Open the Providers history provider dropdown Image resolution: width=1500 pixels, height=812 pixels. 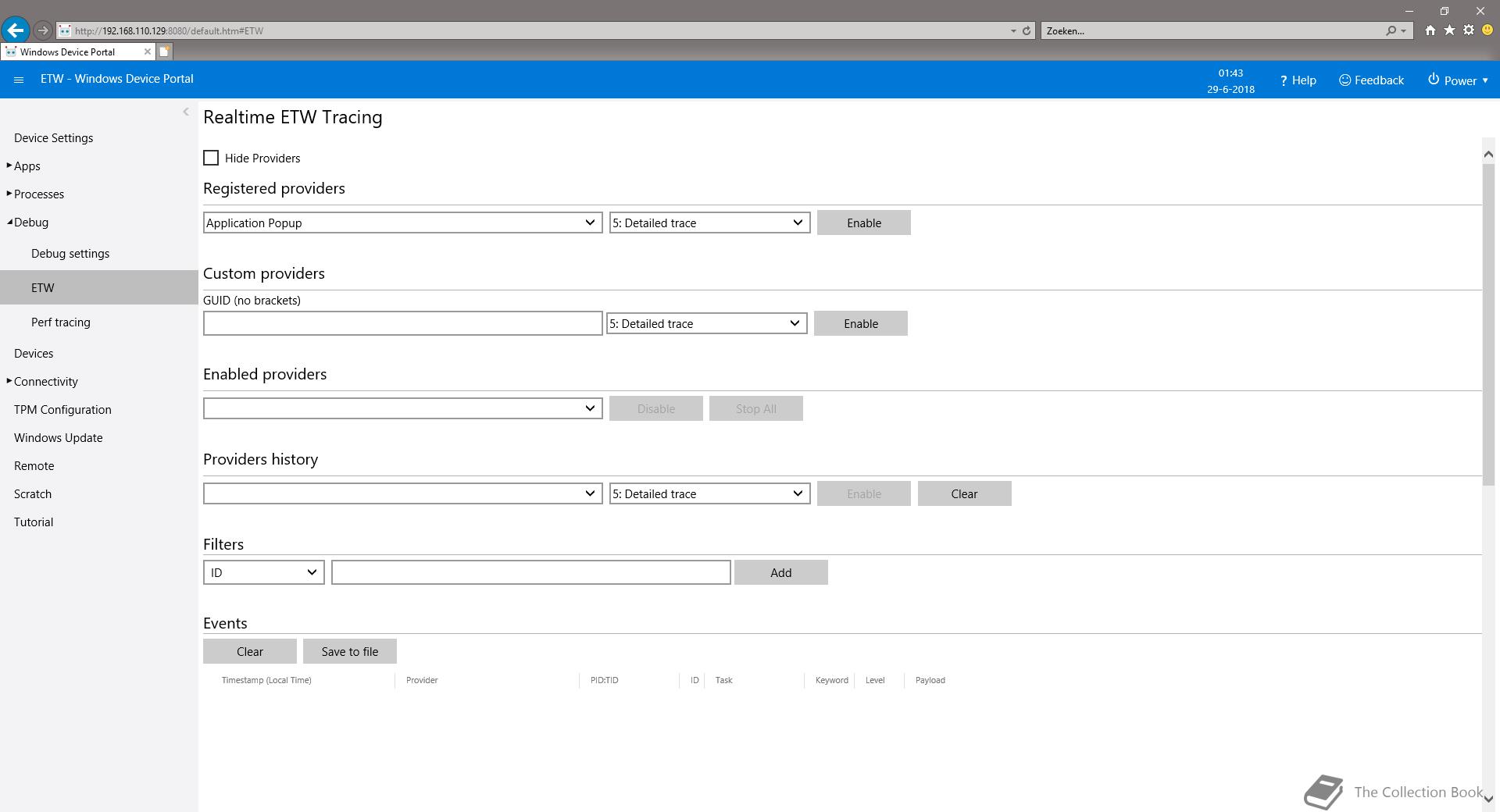point(402,493)
